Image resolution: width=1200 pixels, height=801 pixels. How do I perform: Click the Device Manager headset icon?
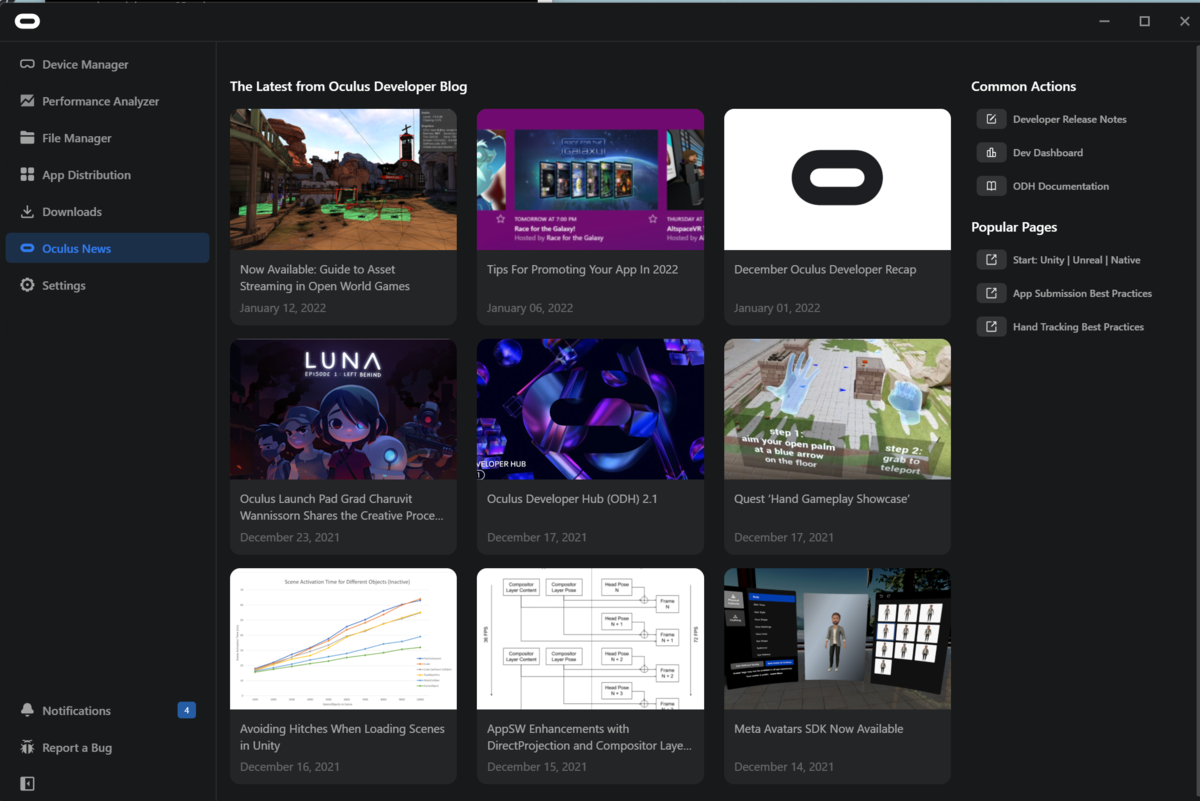coord(27,64)
